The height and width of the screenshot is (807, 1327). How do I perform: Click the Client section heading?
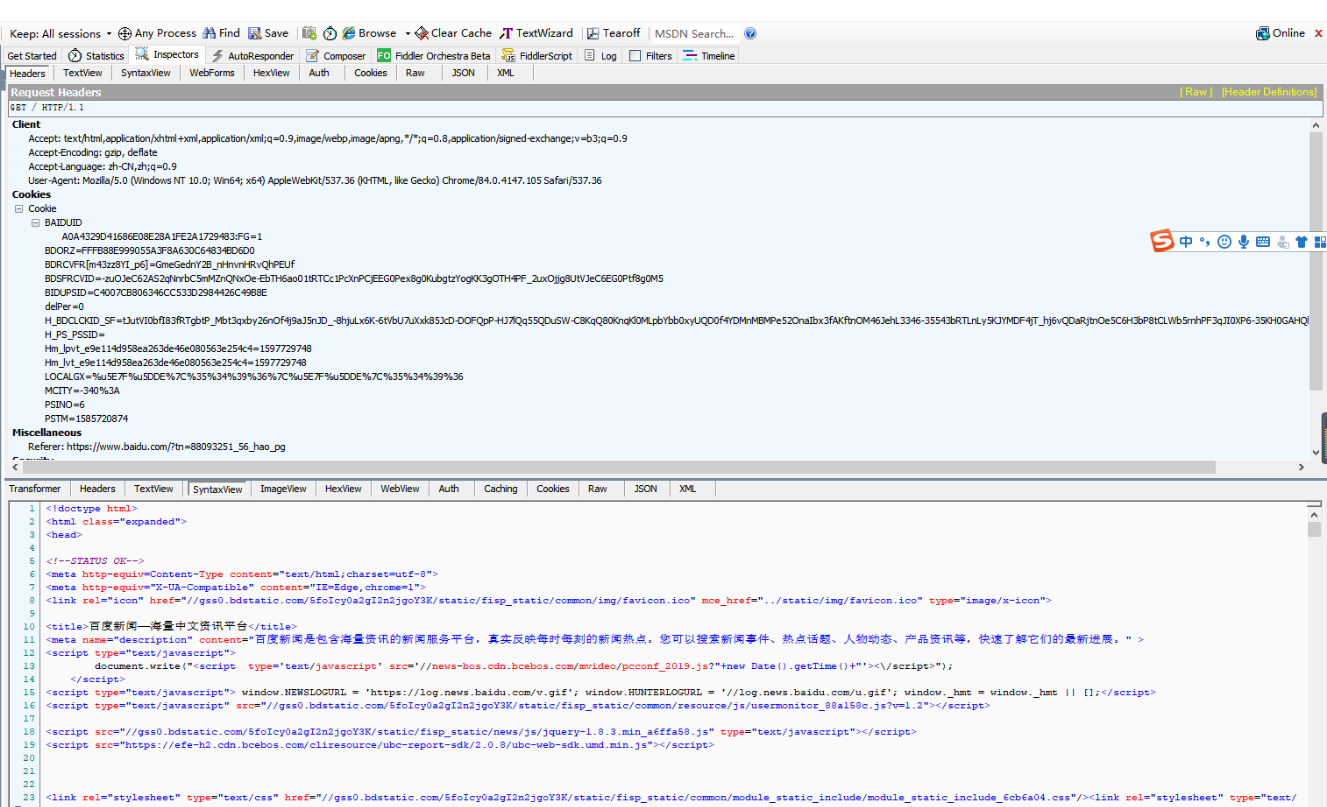click(27, 125)
